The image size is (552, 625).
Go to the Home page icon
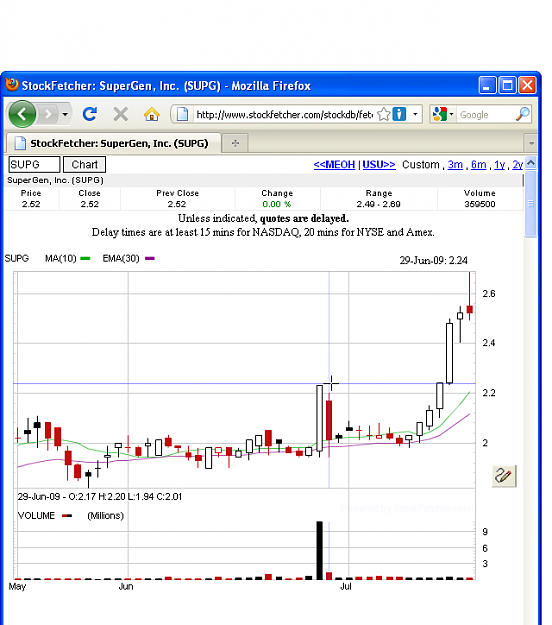(151, 114)
